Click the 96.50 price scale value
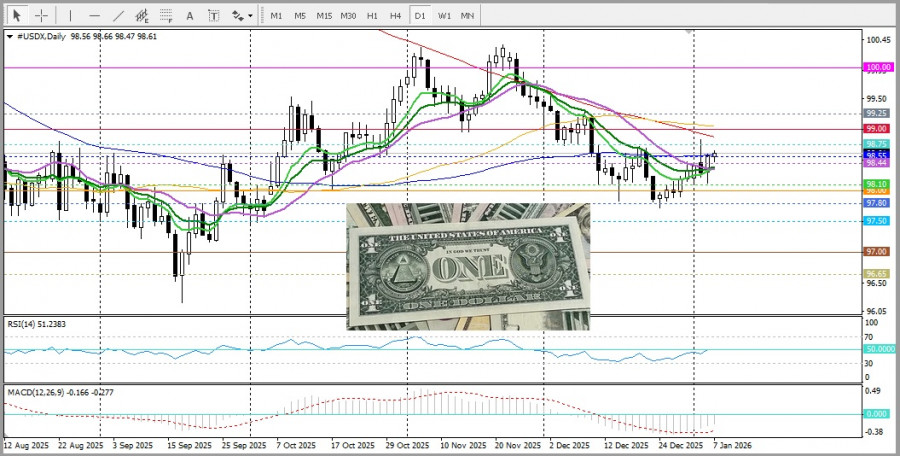This screenshot has height=456, width=900. [876, 283]
